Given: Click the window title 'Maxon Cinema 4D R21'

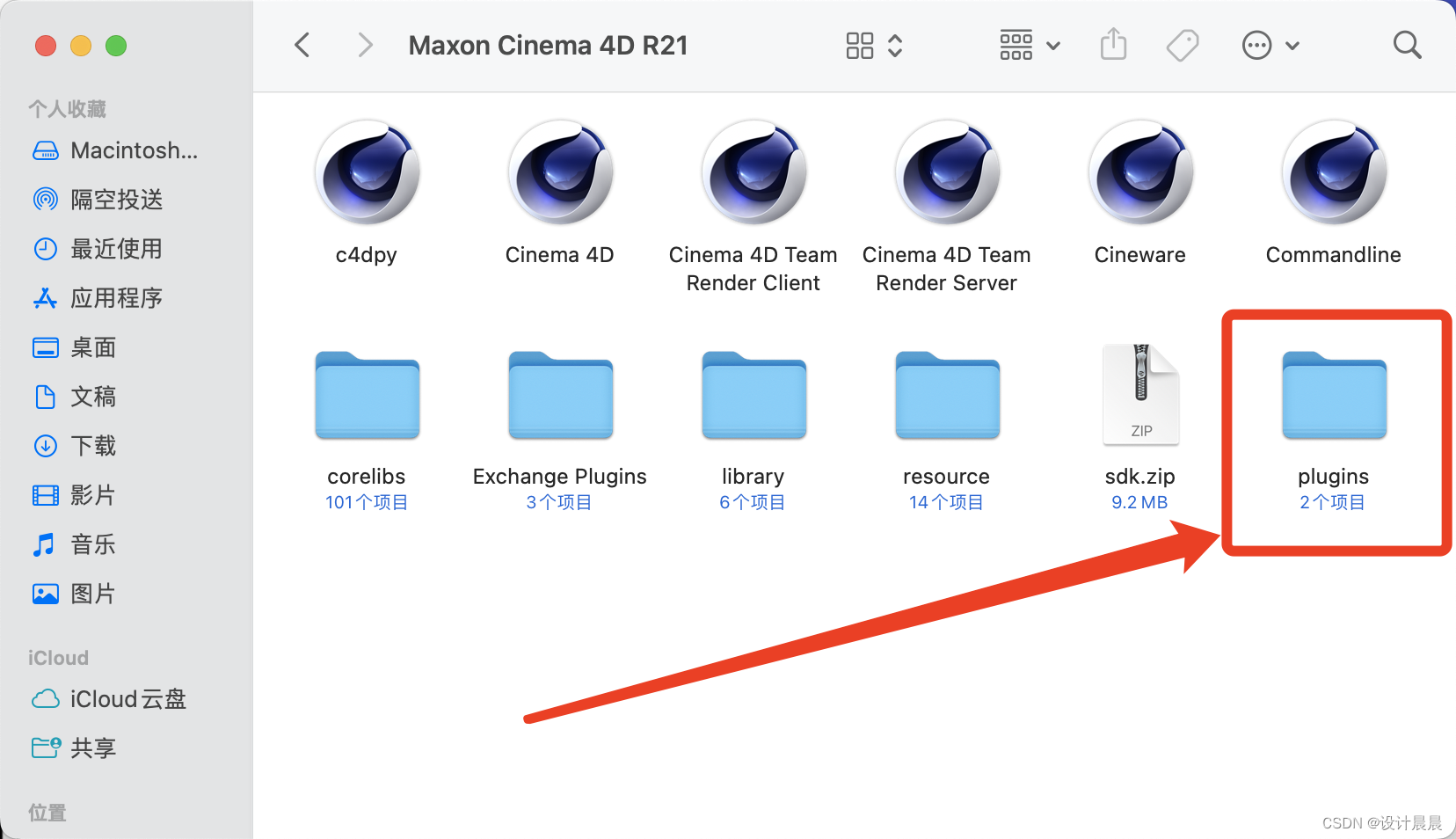Looking at the screenshot, I should click(549, 45).
